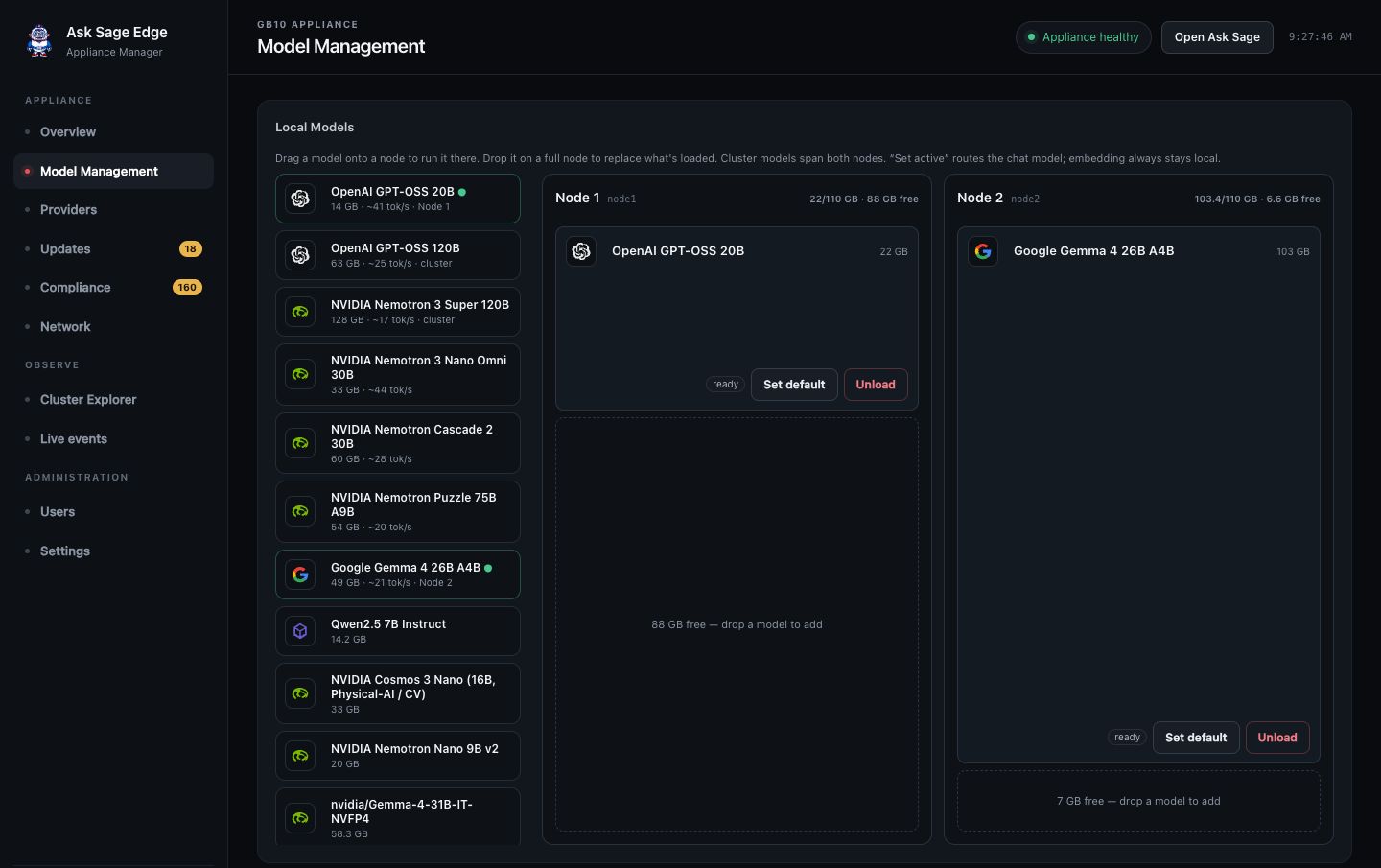Click the GB10 APPLIANCE header label
This screenshot has height=868, width=1381.
(308, 25)
